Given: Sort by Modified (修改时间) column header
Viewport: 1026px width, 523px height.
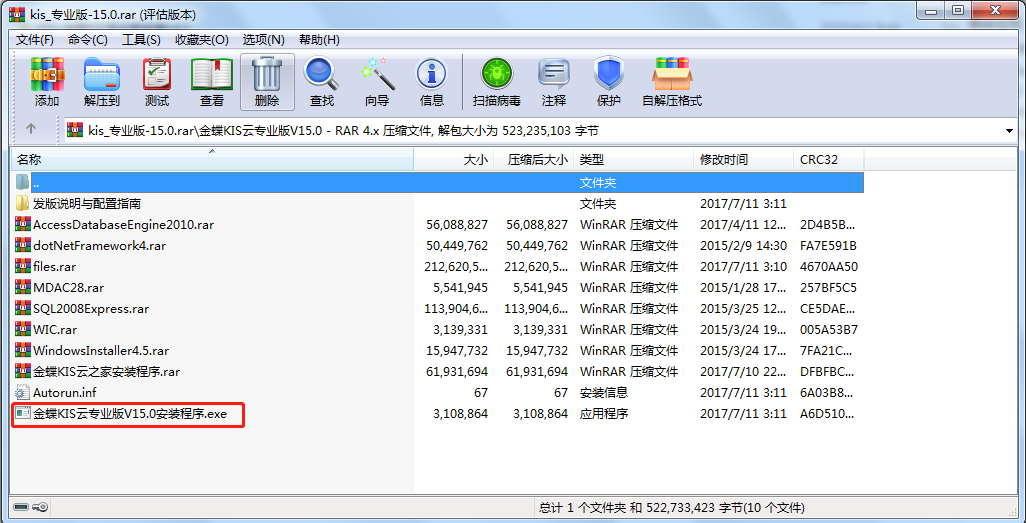Looking at the screenshot, I should pos(743,160).
